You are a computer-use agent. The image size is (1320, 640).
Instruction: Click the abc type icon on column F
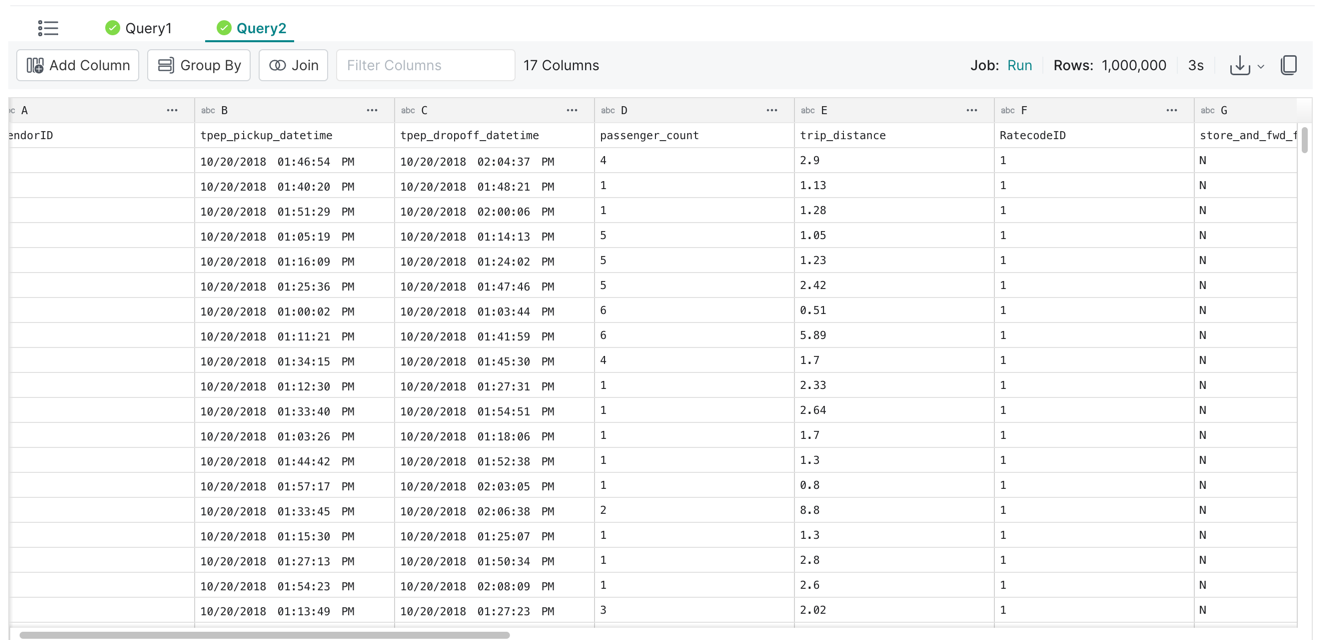pyautogui.click(x=1008, y=111)
